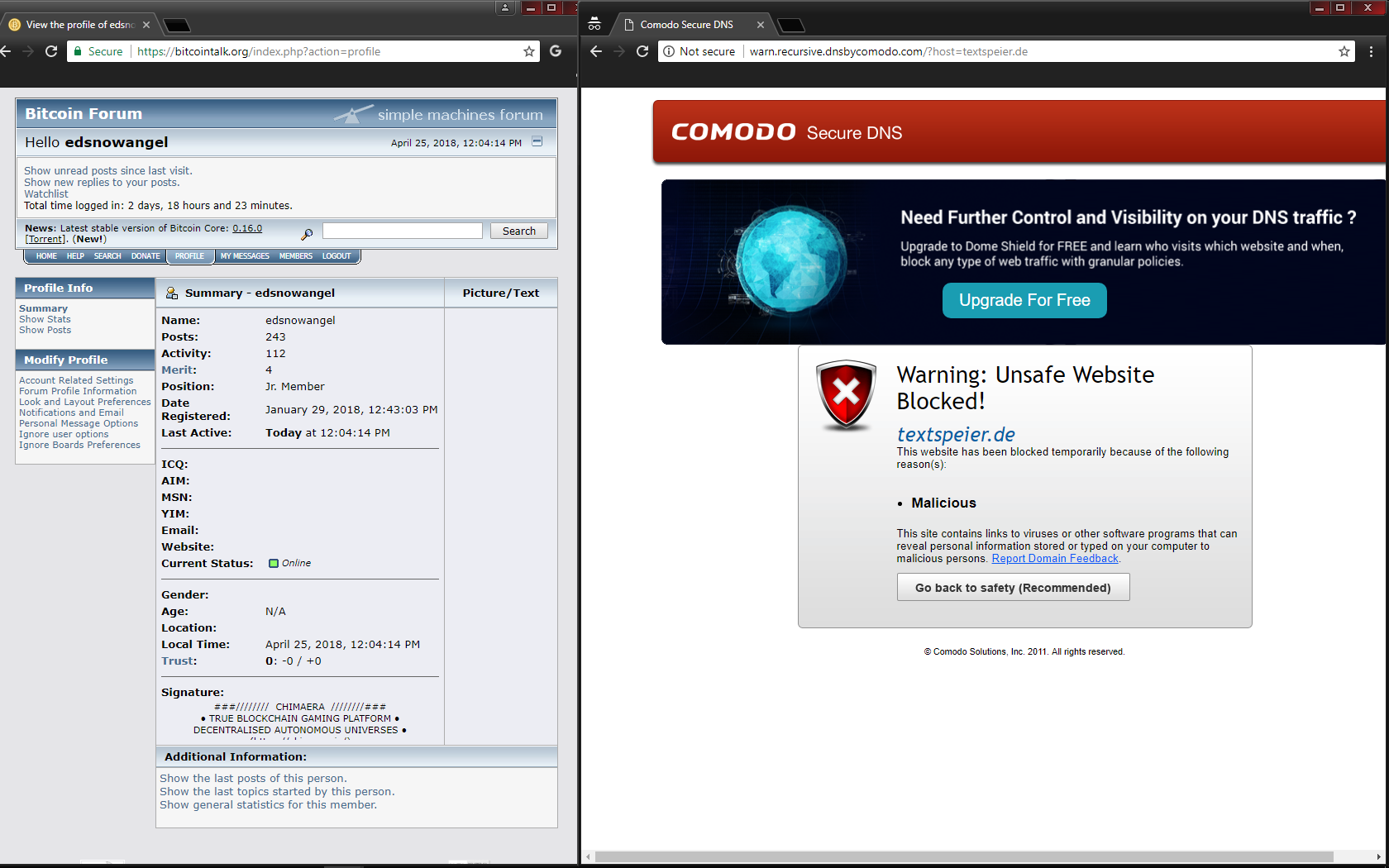Open new tab in Bitcointalk window
This screenshot has height=868, width=1389.
(177, 25)
